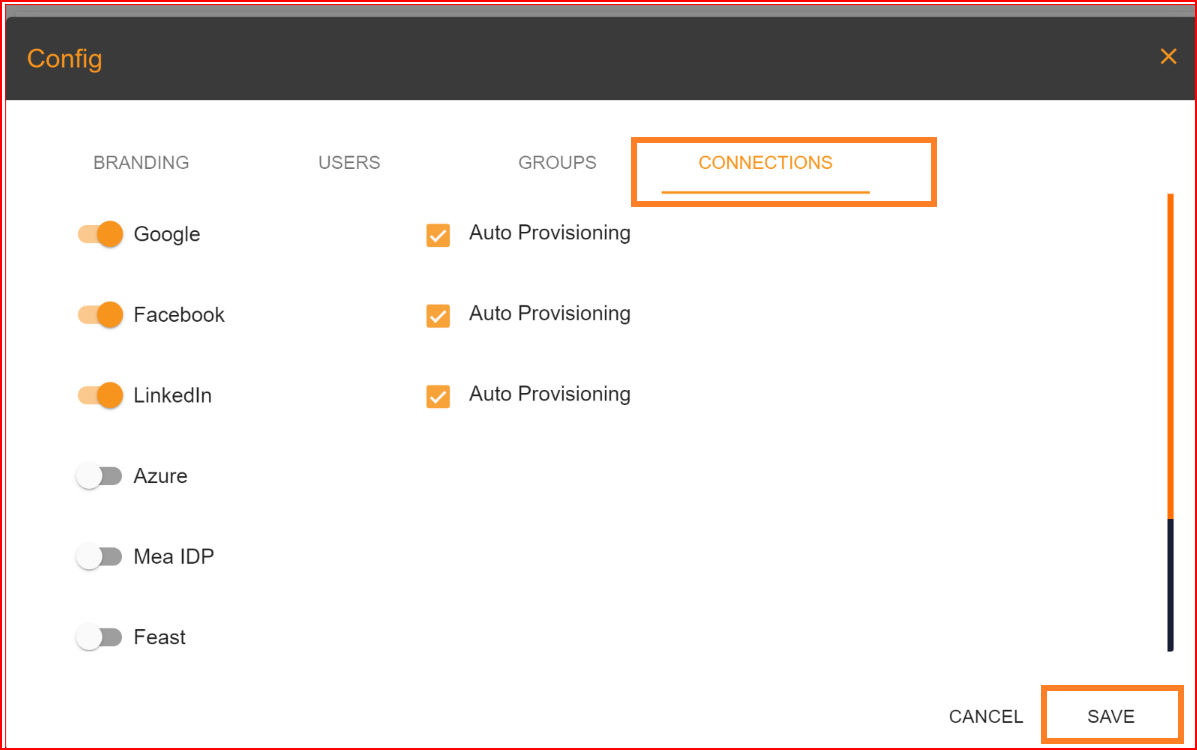Click the Config dialog title
1197x750 pixels.
65,59
